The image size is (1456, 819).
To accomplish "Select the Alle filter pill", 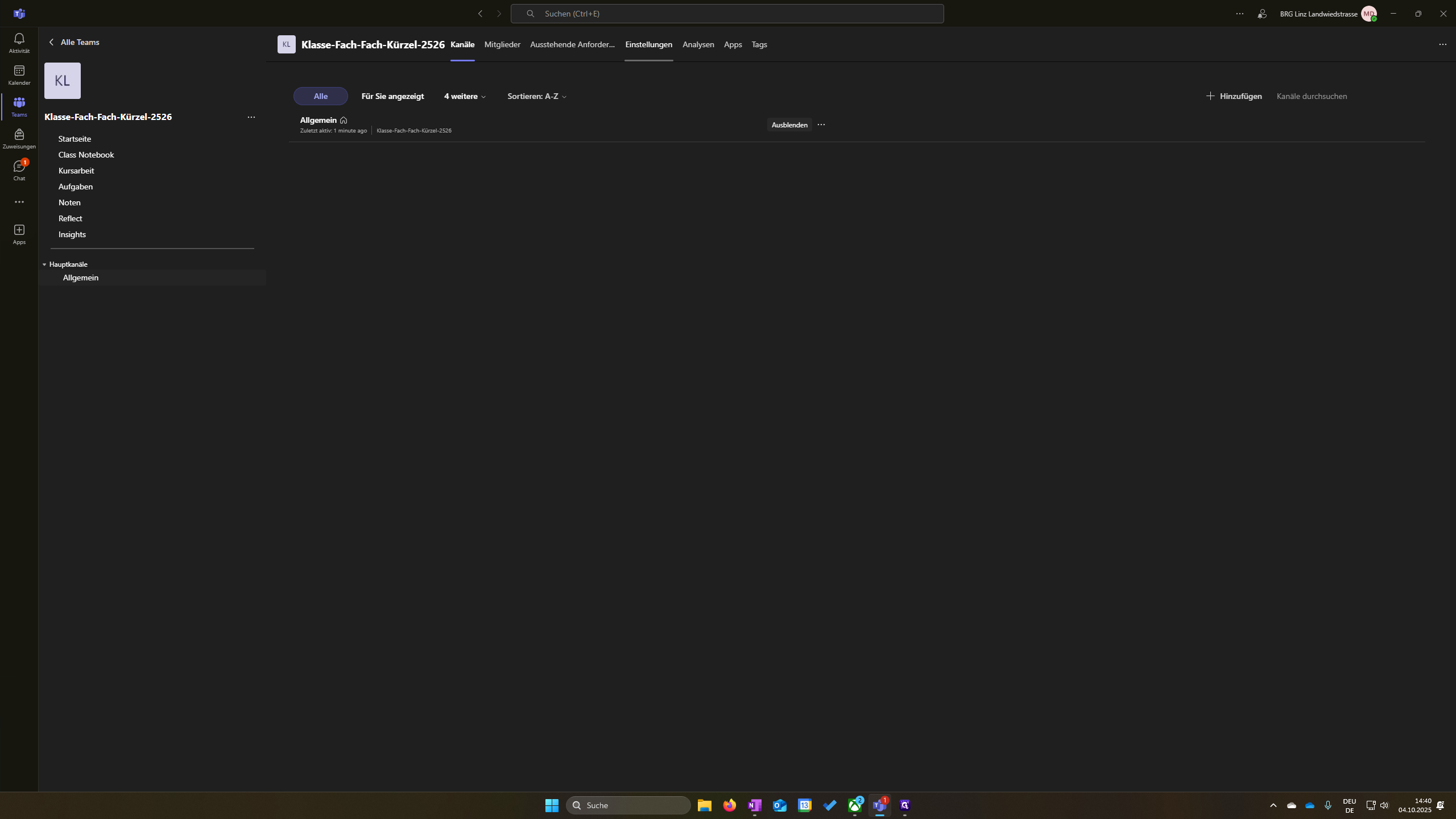I will pyautogui.click(x=320, y=96).
